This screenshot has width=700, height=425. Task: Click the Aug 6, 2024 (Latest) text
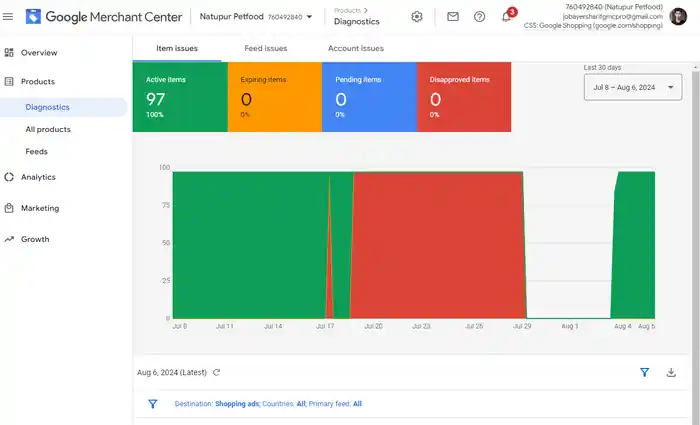coord(172,372)
